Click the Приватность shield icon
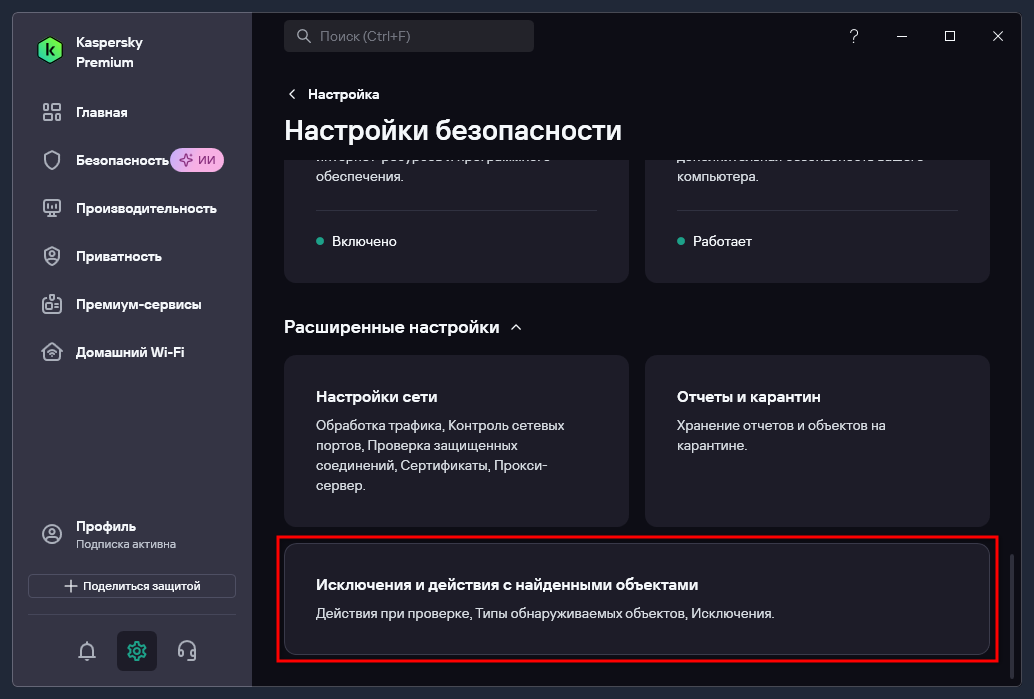The width and height of the screenshot is (1034, 699). pos(51,257)
